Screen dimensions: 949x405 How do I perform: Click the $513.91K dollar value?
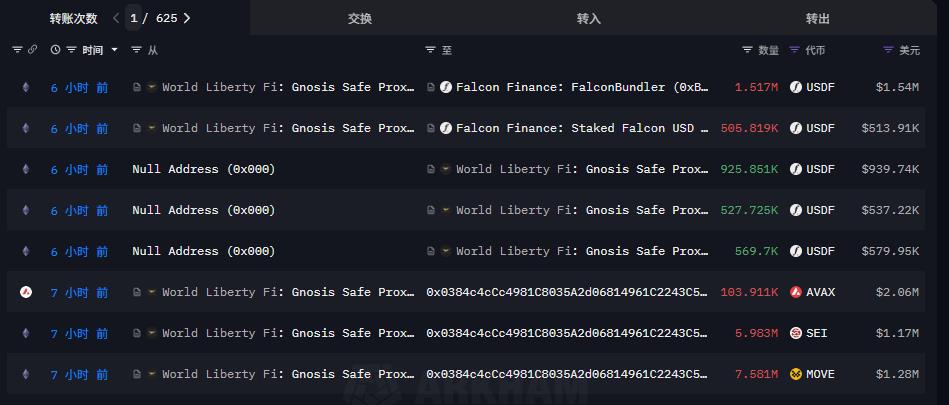coord(890,128)
